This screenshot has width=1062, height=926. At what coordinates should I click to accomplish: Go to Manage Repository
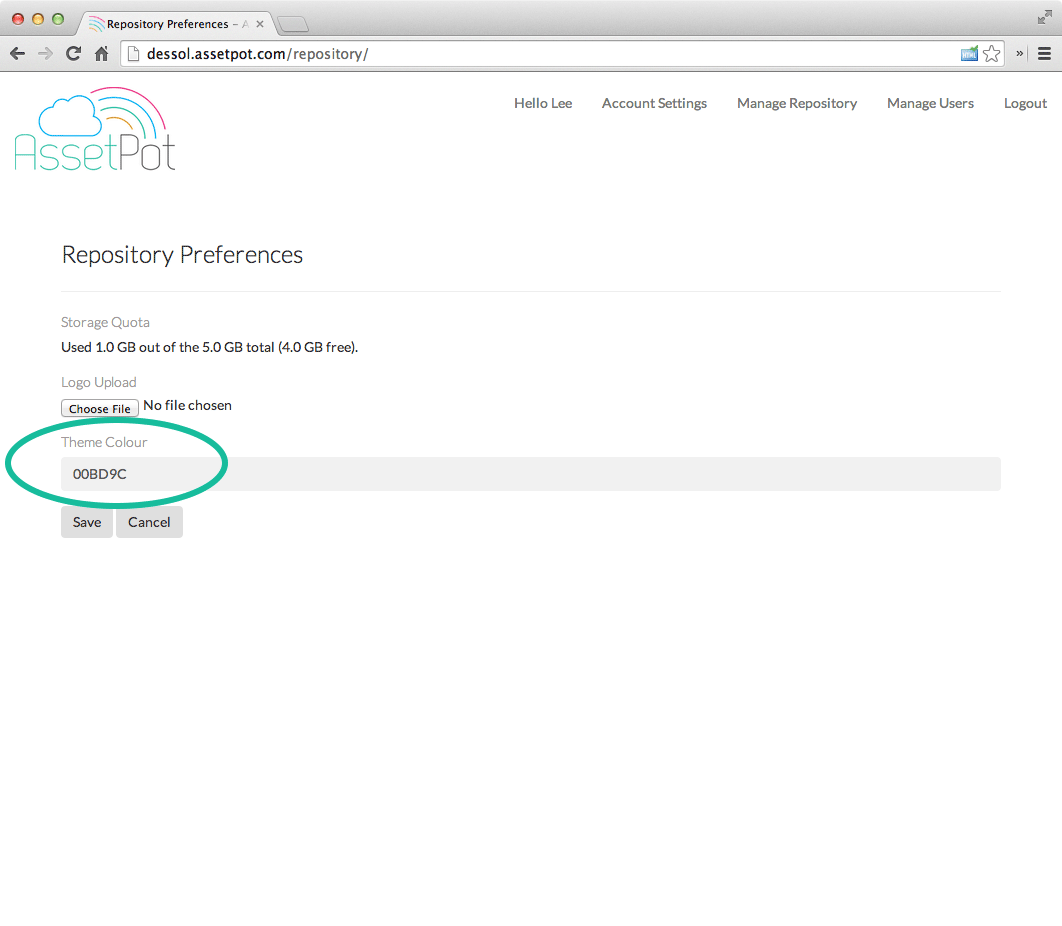click(x=797, y=103)
